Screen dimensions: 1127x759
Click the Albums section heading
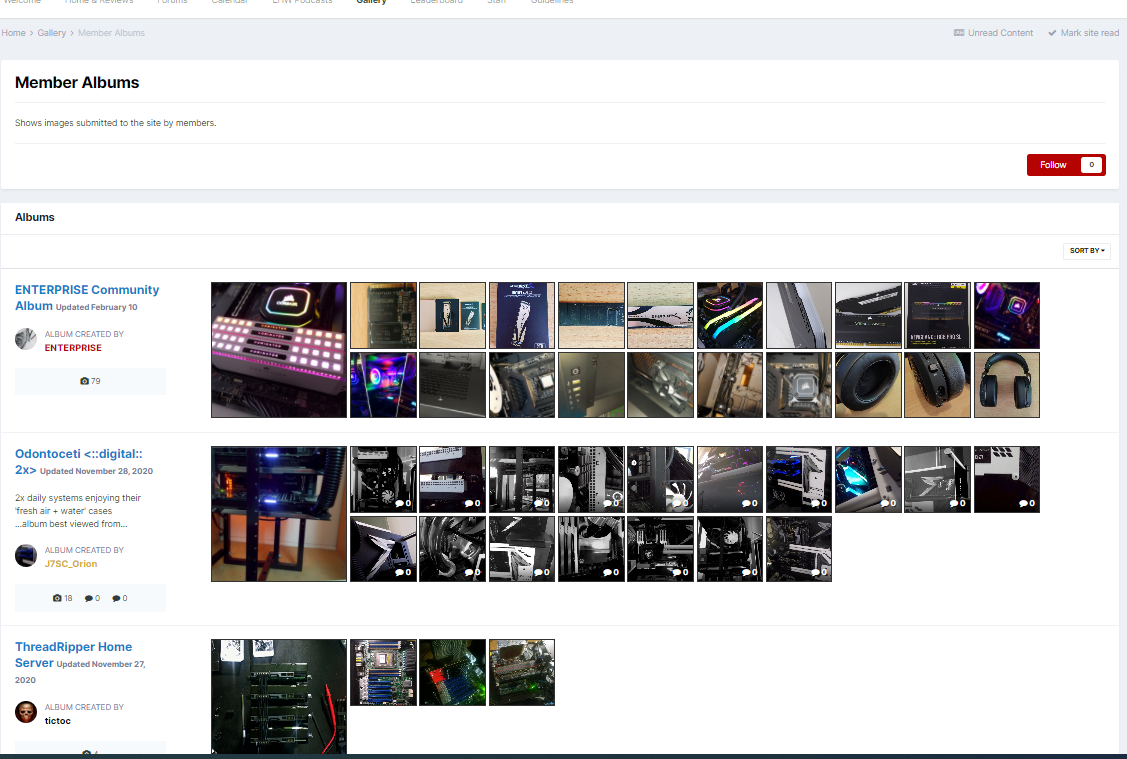(34, 217)
